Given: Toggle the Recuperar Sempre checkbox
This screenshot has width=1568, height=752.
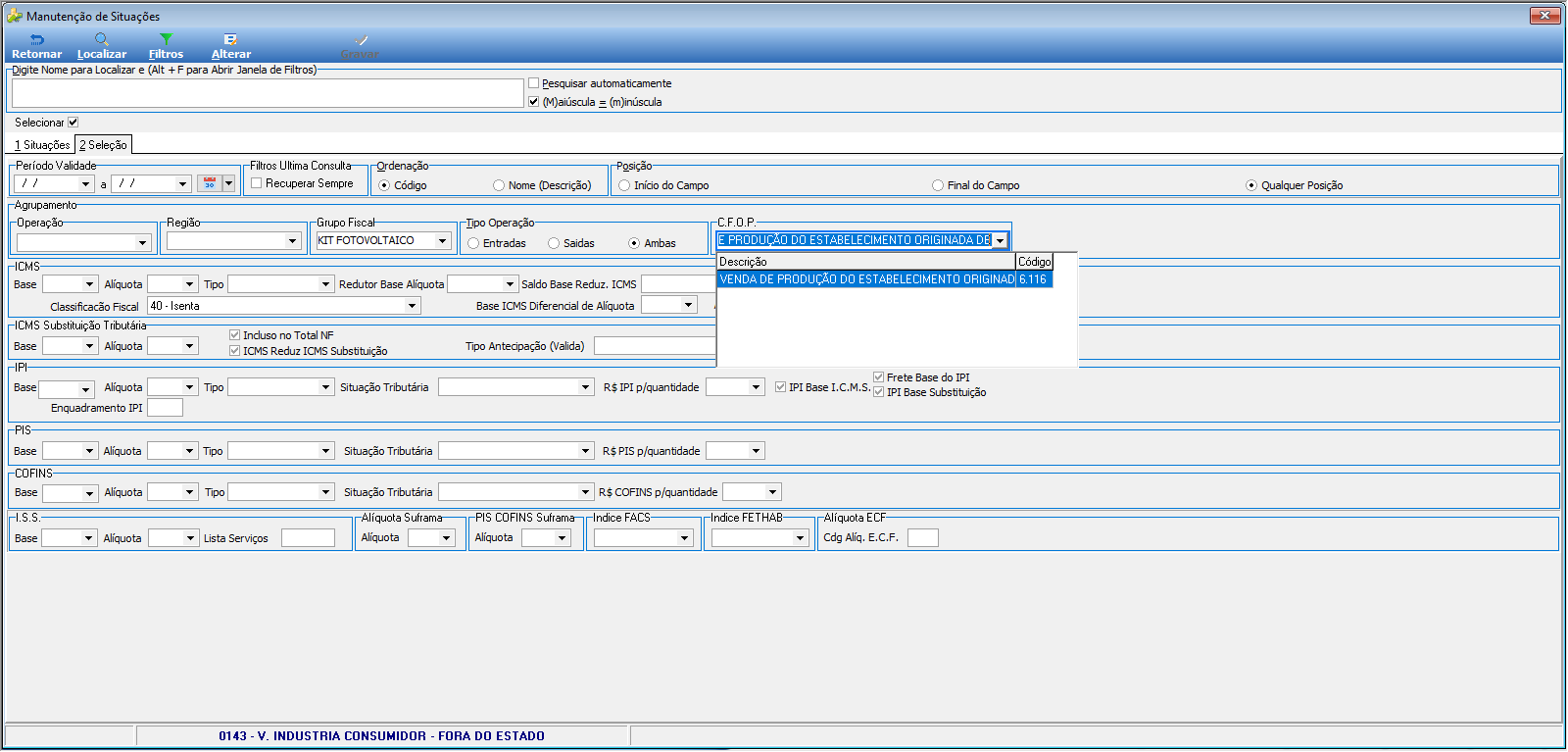Looking at the screenshot, I should click(257, 183).
